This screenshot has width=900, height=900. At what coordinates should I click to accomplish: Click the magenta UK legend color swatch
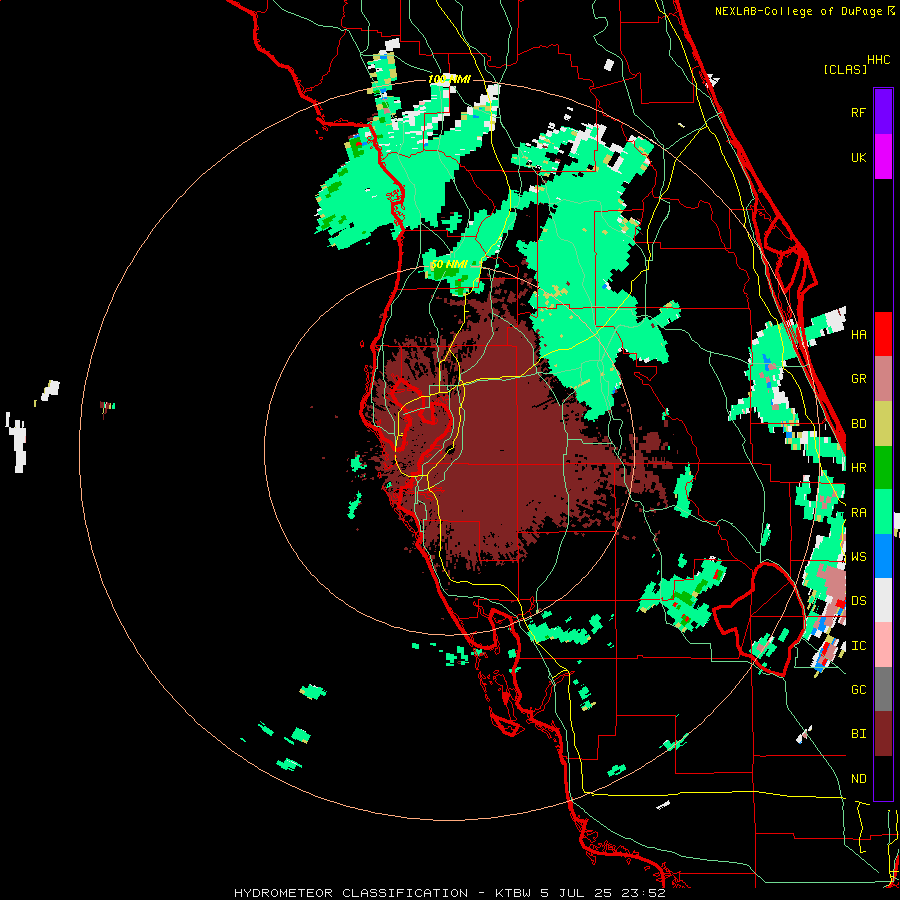(883, 157)
